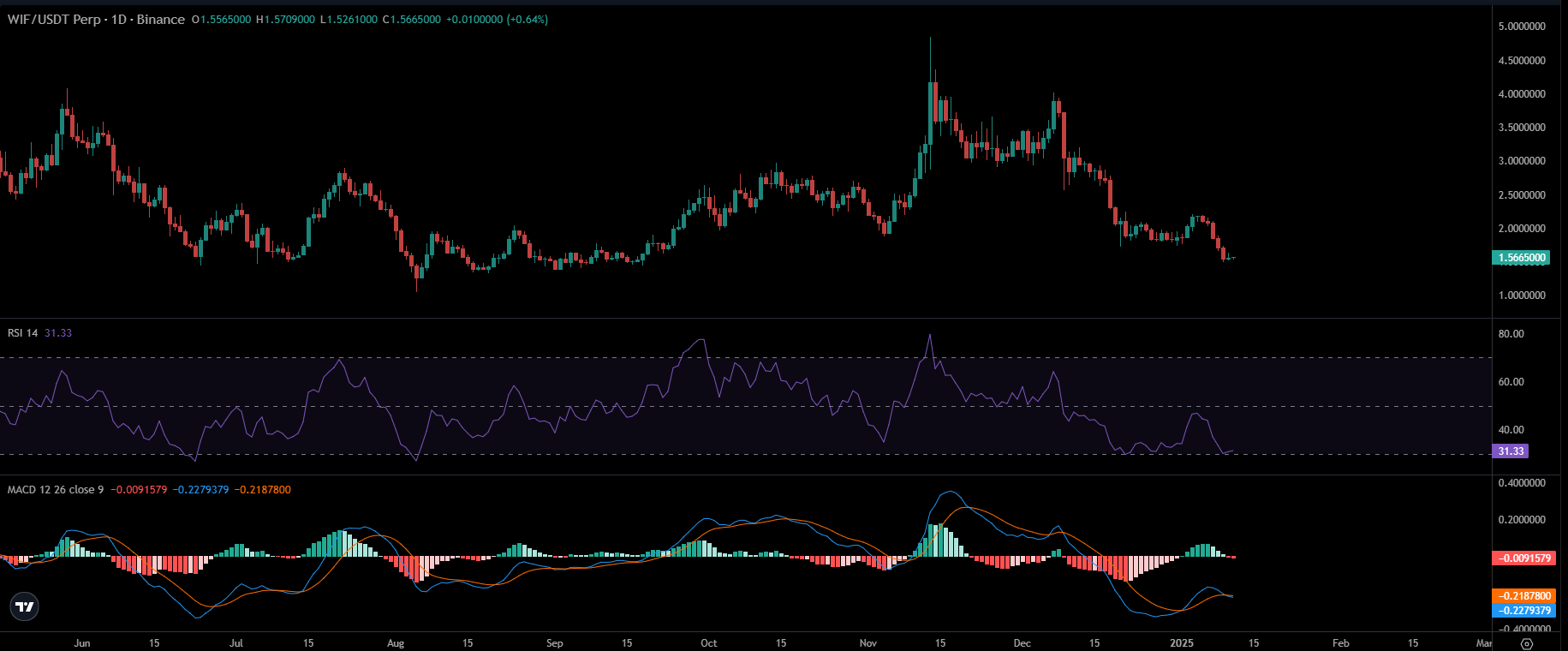The image size is (1568, 651).
Task: Open the MACD 12 26 close 9 legend
Action: click(x=56, y=489)
